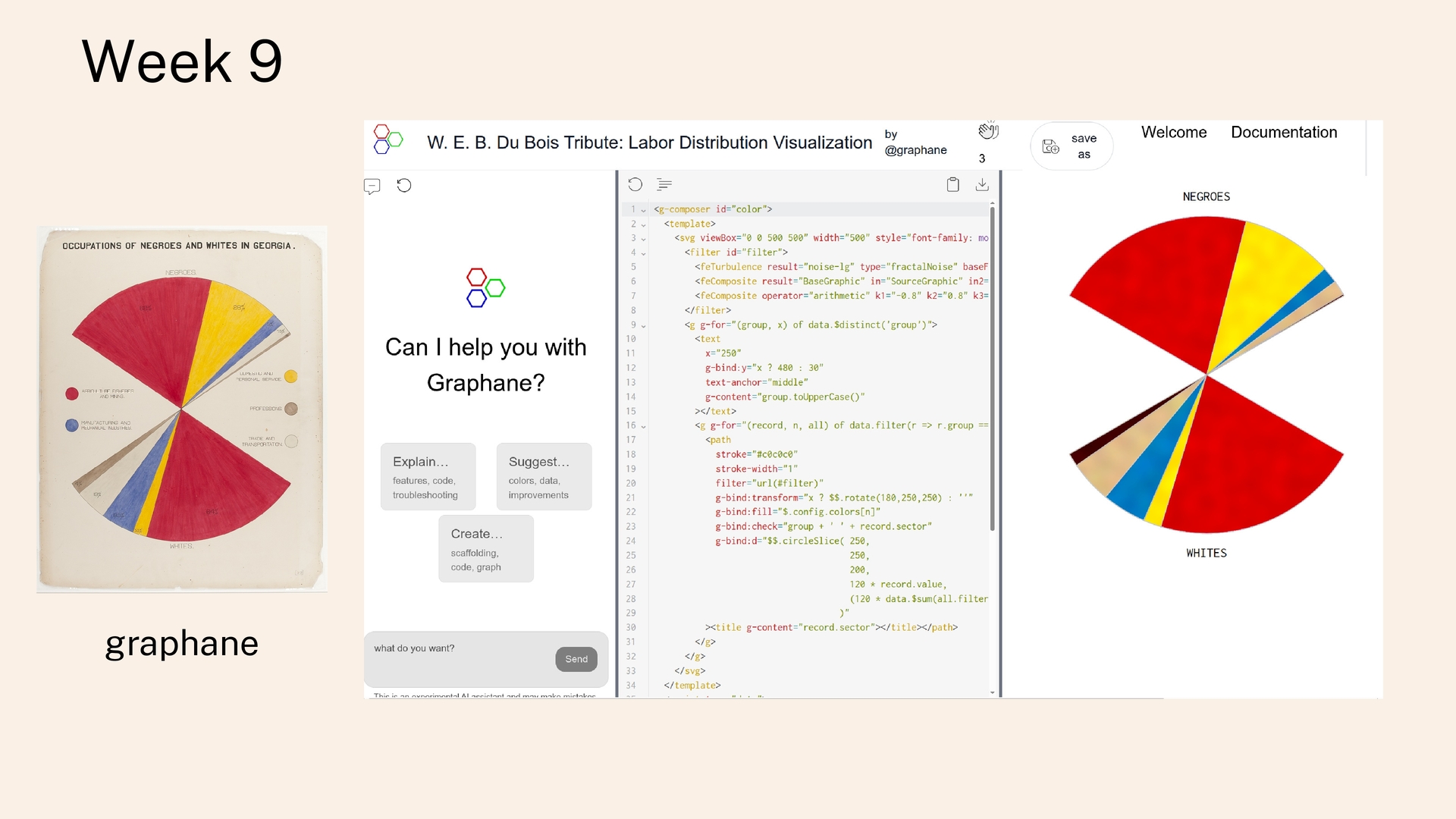Viewport: 1456px width, 819px height.
Task: Collapse the template block on line 2
Action: click(644, 224)
